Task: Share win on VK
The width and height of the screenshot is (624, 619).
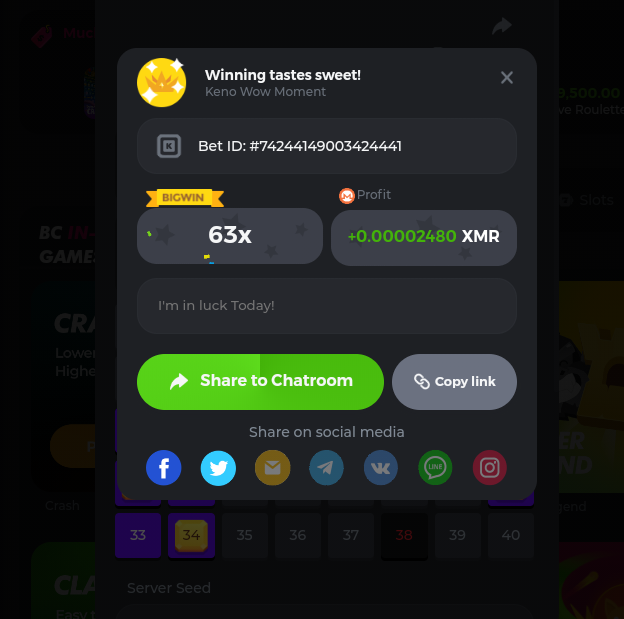Action: (381, 468)
